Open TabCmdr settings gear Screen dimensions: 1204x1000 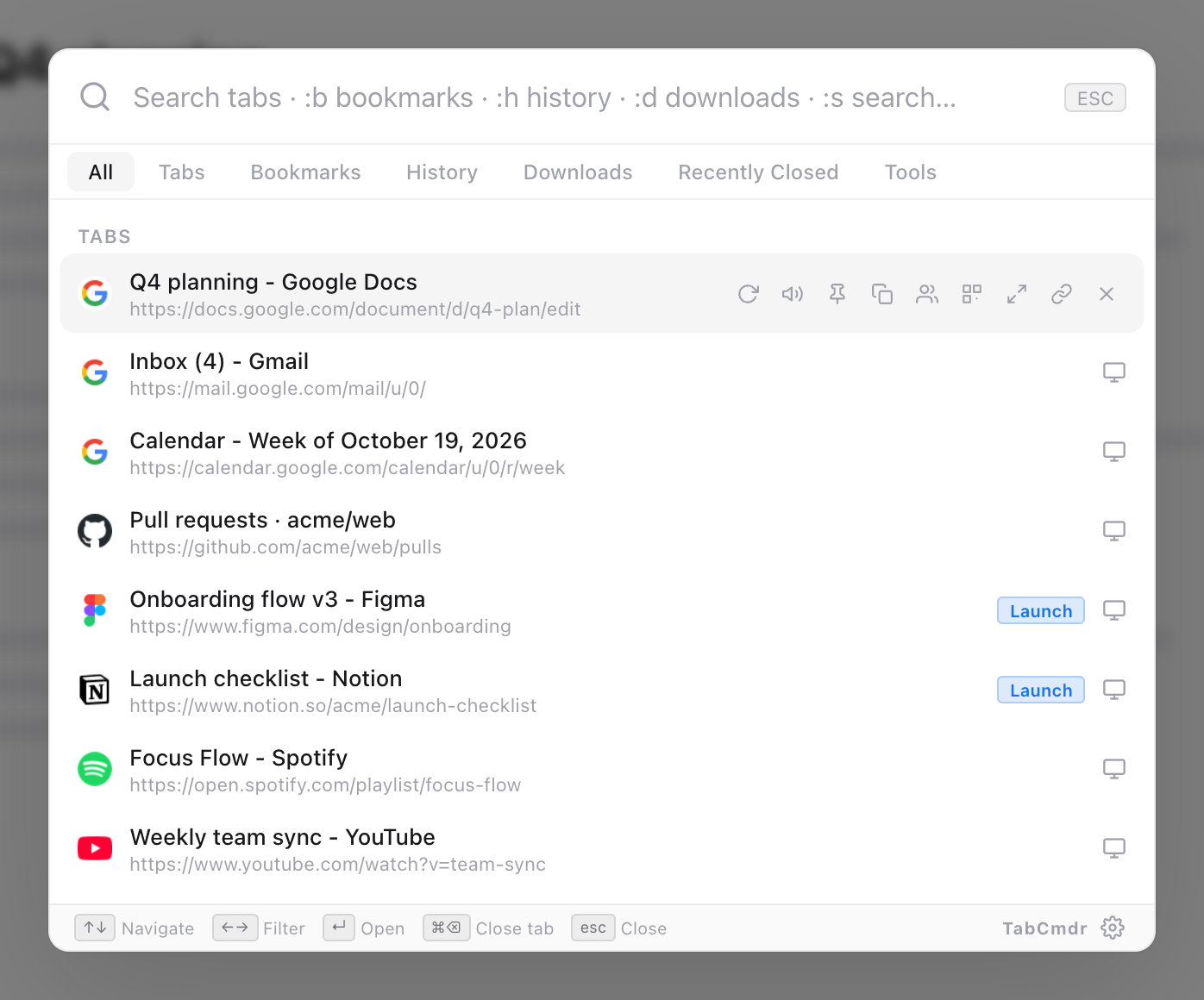(x=1113, y=928)
